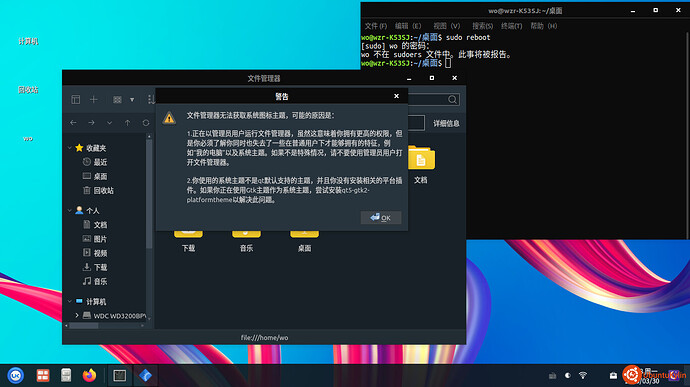Open 帮助(H) menu in terminal
Image resolution: width=690 pixels, height=387 pixels.
click(543, 26)
